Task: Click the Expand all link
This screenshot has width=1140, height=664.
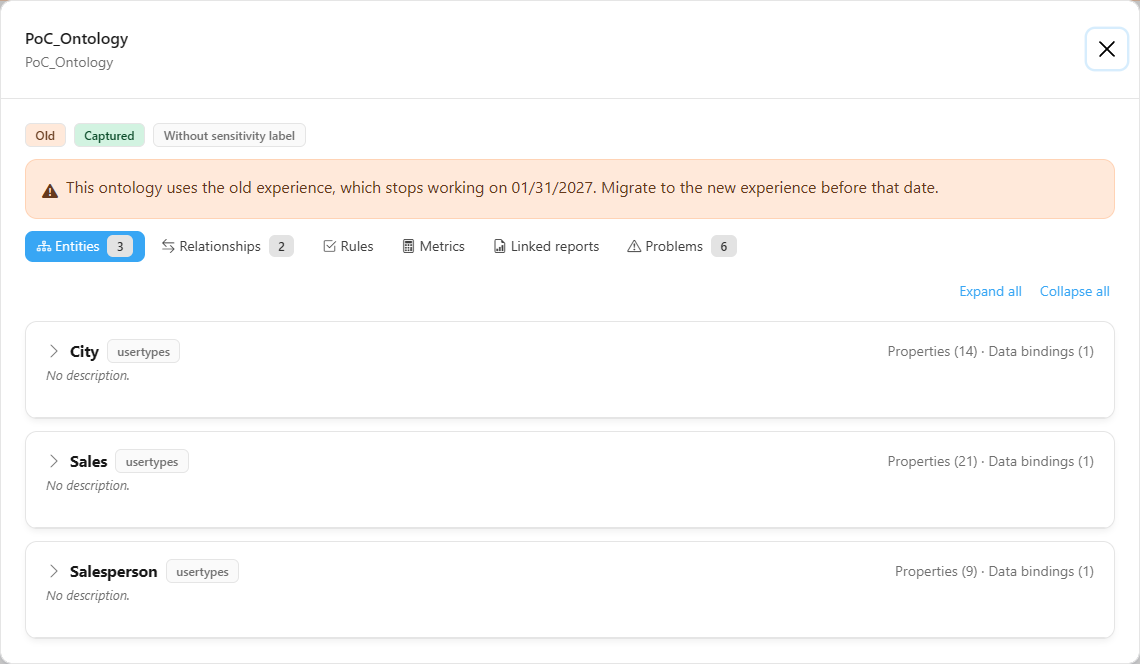Action: coord(990,292)
